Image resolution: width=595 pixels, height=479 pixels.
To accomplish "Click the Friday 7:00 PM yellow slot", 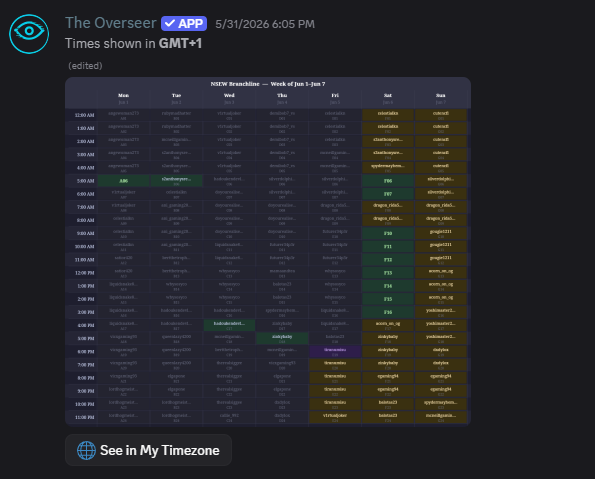I will (335, 365).
